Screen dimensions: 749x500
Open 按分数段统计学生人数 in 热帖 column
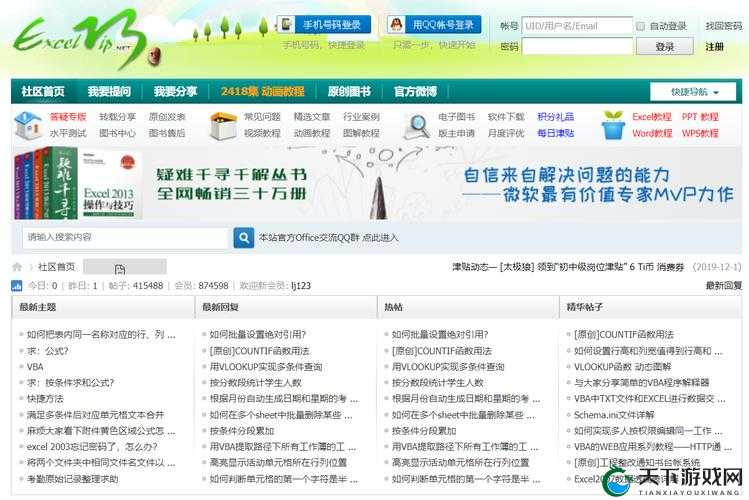[x=438, y=383]
